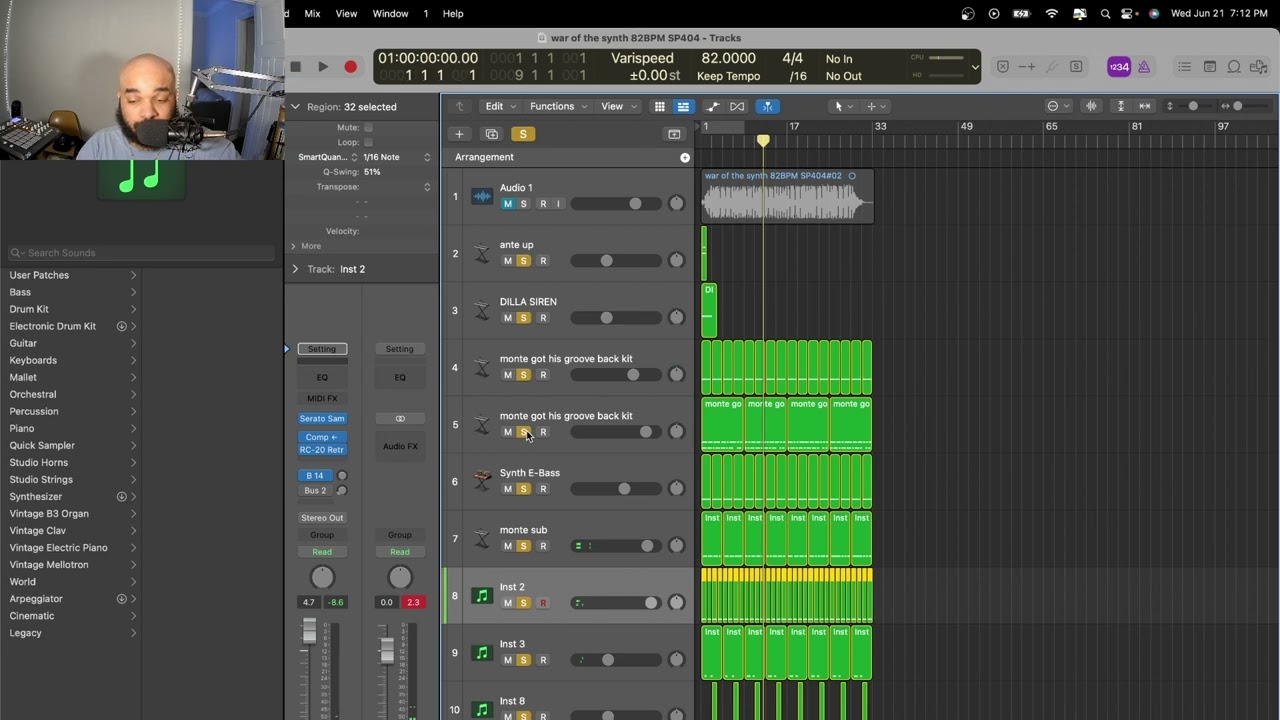The width and height of the screenshot is (1280, 720).
Task: Click the horizontal auto zoom button
Action: 1145,106
